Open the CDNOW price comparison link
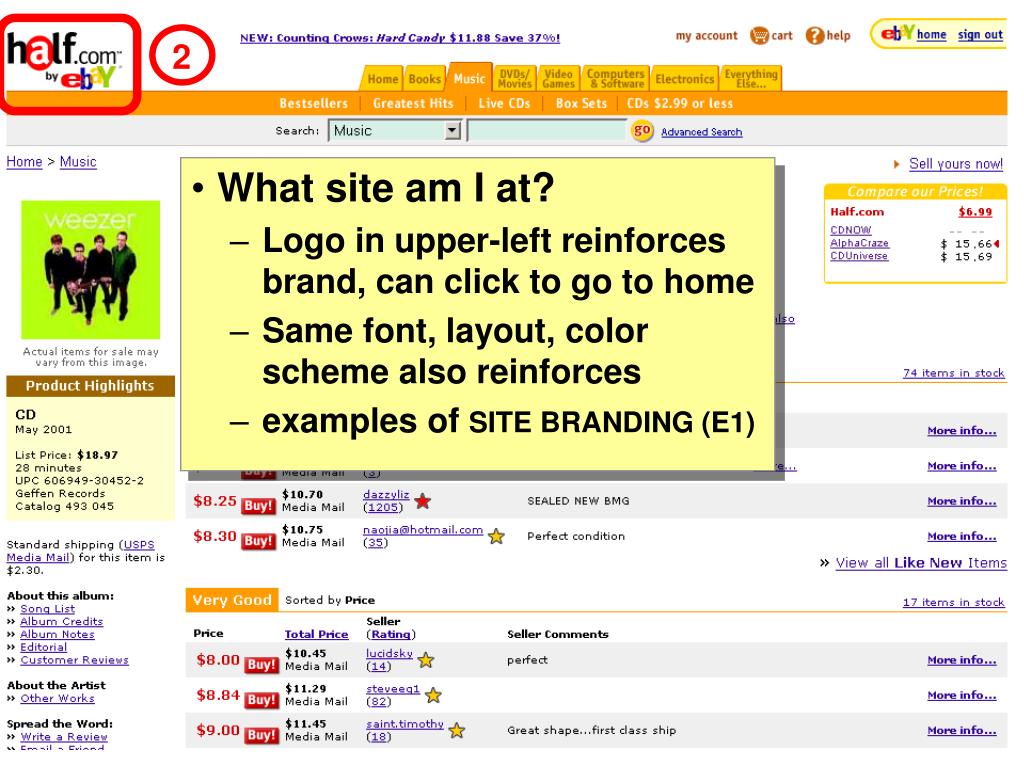The height and width of the screenshot is (768, 1024). click(x=850, y=230)
